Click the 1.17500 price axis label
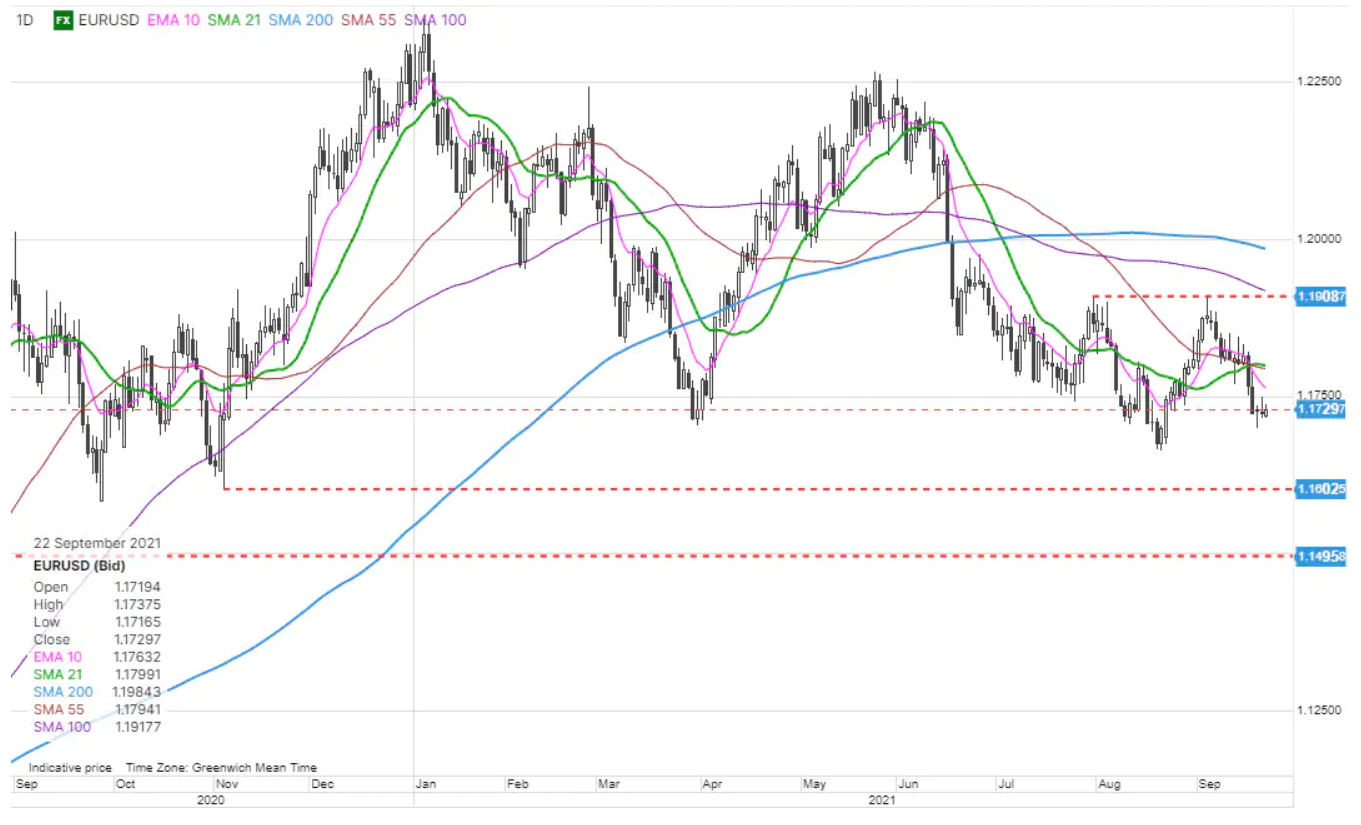The height and width of the screenshot is (825, 1361). [1320, 396]
